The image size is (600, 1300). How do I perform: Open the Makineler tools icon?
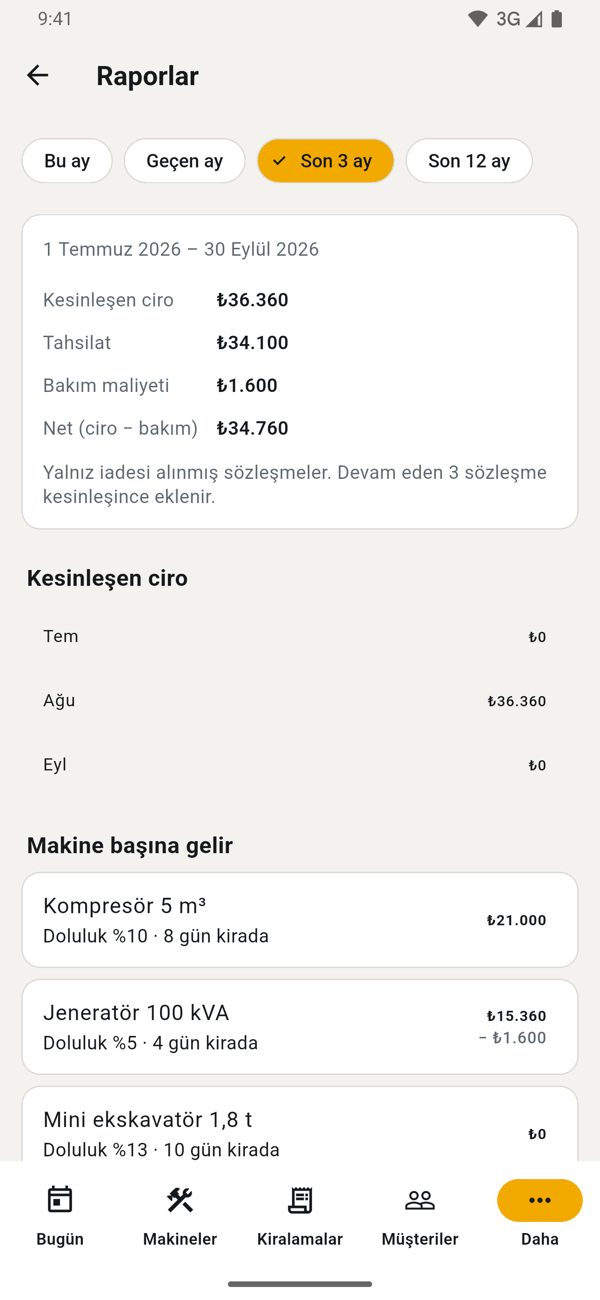click(x=180, y=1200)
